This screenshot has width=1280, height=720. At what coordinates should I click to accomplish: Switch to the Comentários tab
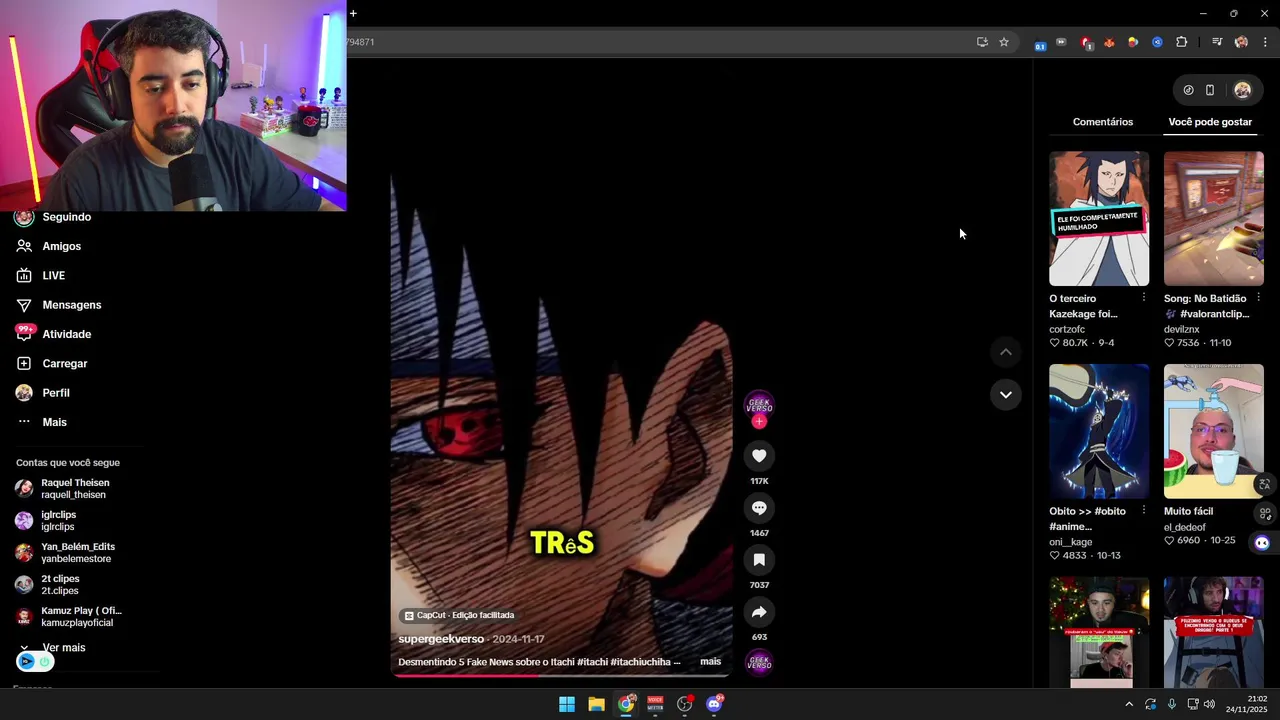click(1103, 122)
